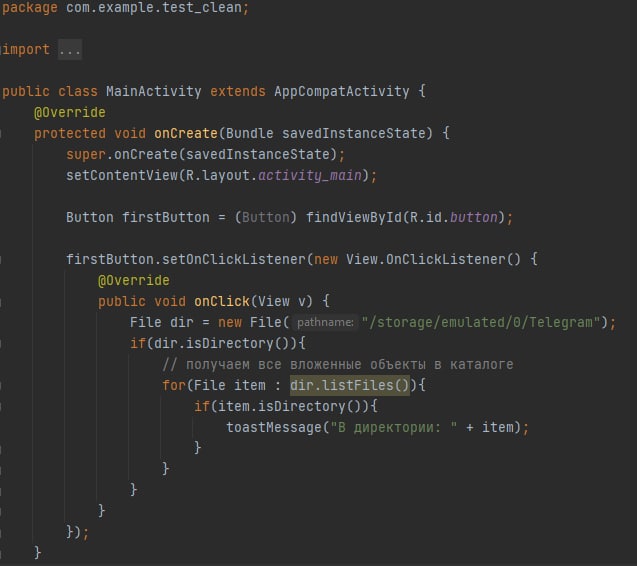
Task: Click the R.id button resource reference
Action: [474, 217]
